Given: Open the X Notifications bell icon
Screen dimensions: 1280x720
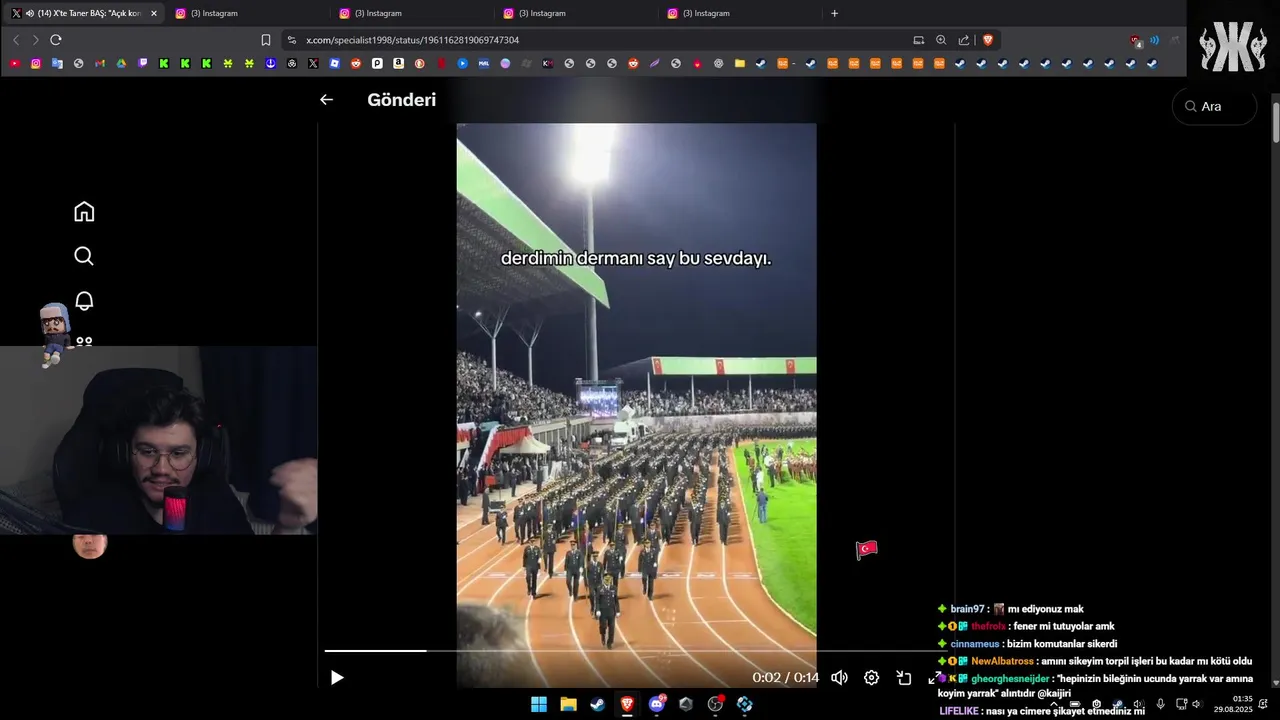Looking at the screenshot, I should (84, 301).
